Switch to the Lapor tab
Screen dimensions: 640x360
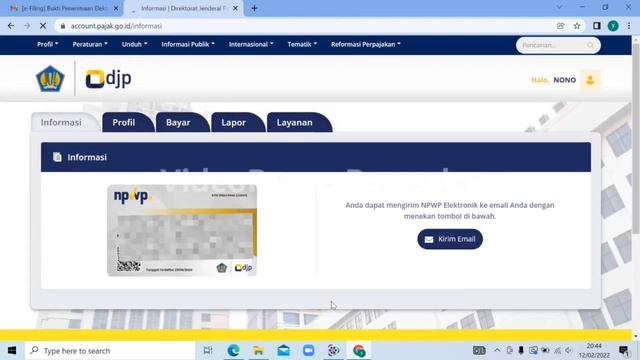point(237,122)
